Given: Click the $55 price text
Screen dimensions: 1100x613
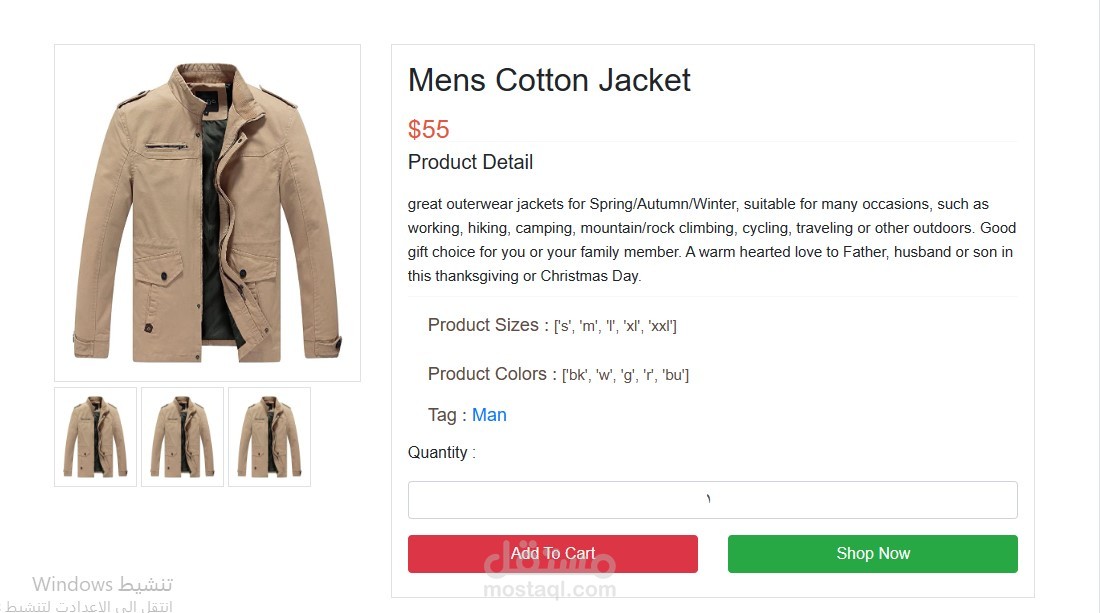Looking at the screenshot, I should 429,129.
